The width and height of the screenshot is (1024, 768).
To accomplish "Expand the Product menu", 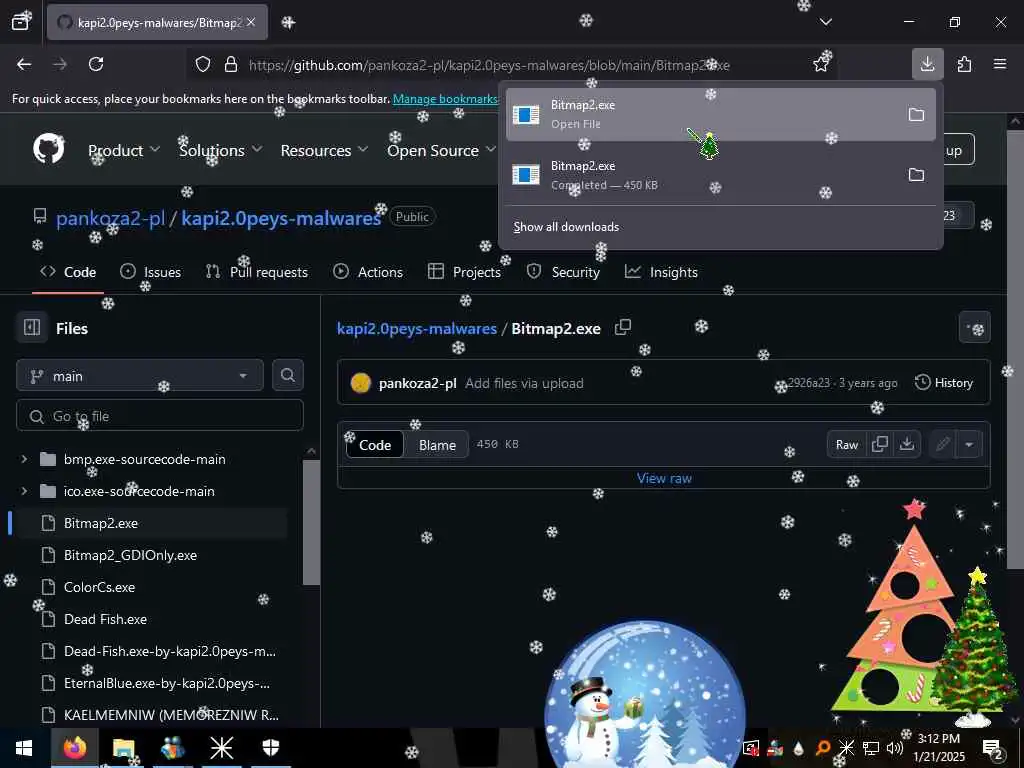I will tap(123, 150).
